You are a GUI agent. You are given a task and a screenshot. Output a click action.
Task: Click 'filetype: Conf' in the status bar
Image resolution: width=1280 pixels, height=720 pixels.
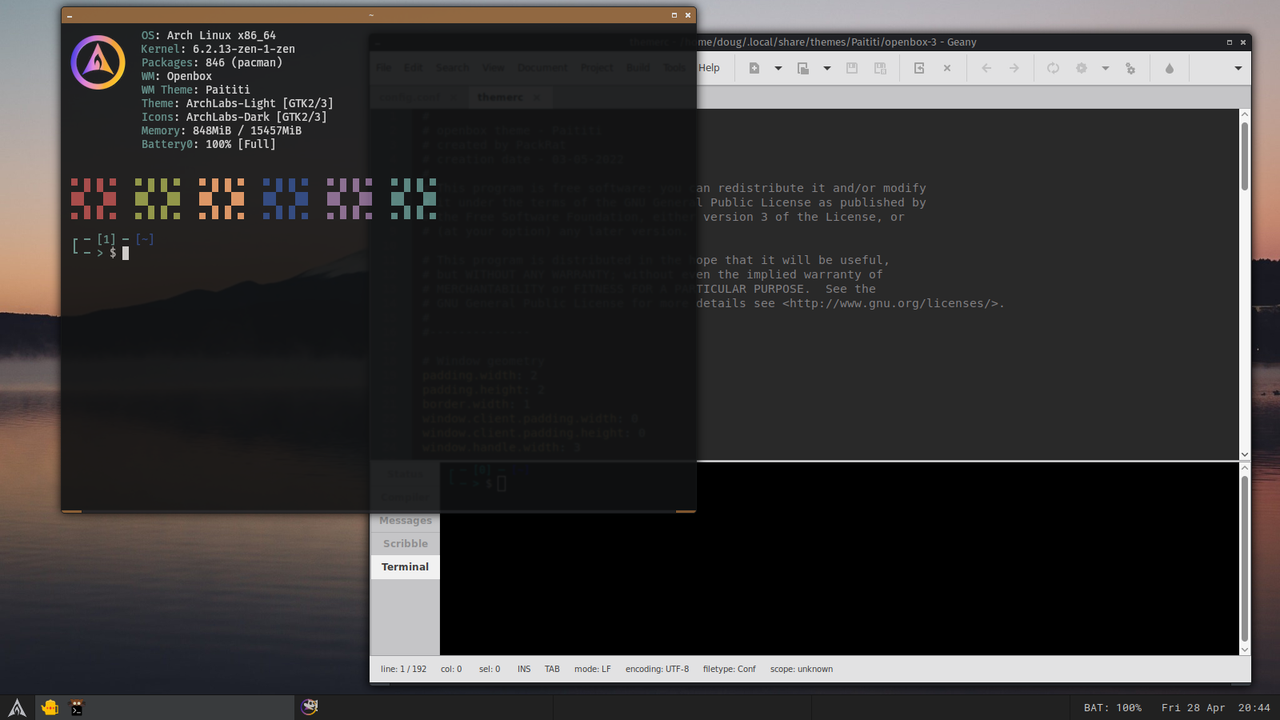coord(729,669)
